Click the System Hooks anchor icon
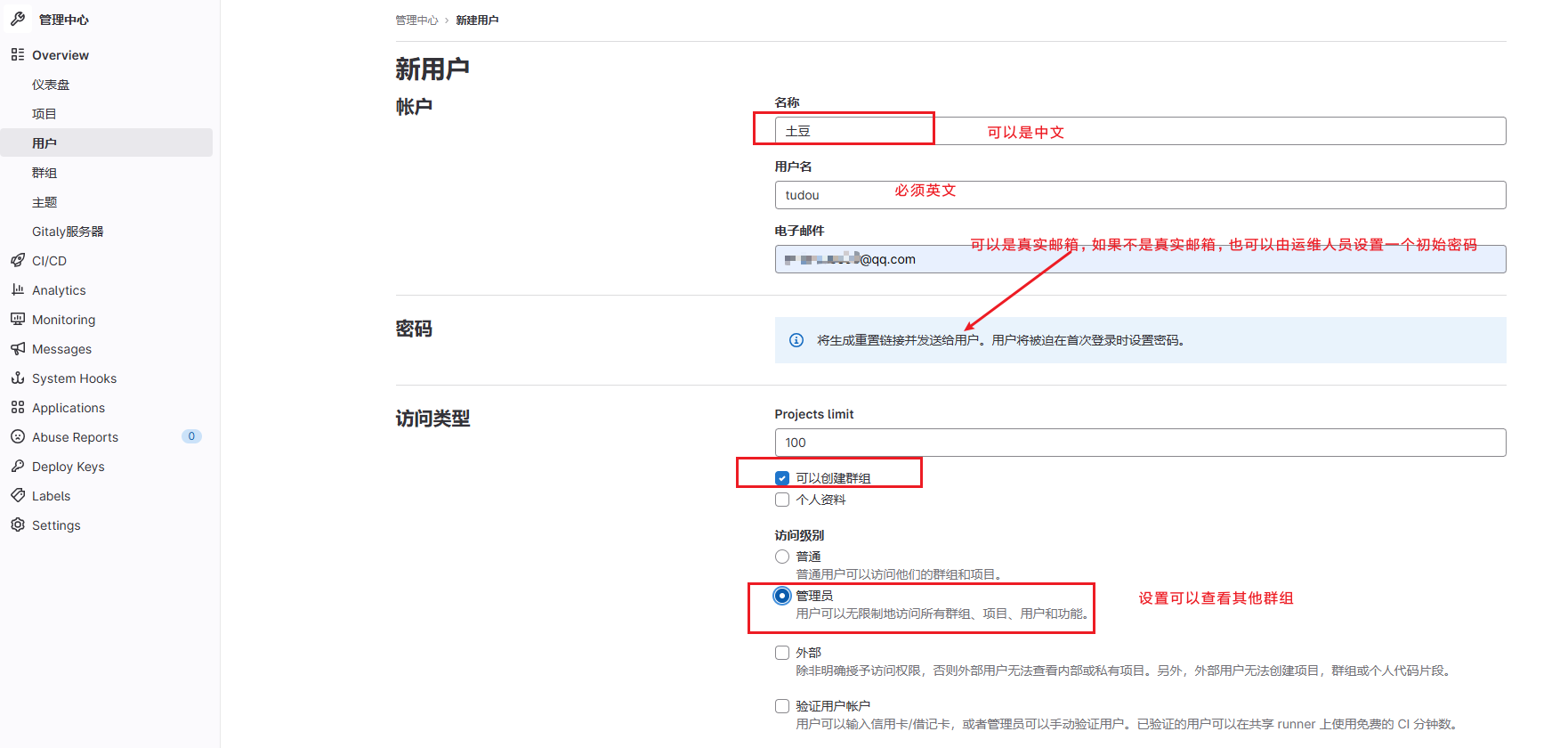The width and height of the screenshot is (1568, 748). (18, 378)
